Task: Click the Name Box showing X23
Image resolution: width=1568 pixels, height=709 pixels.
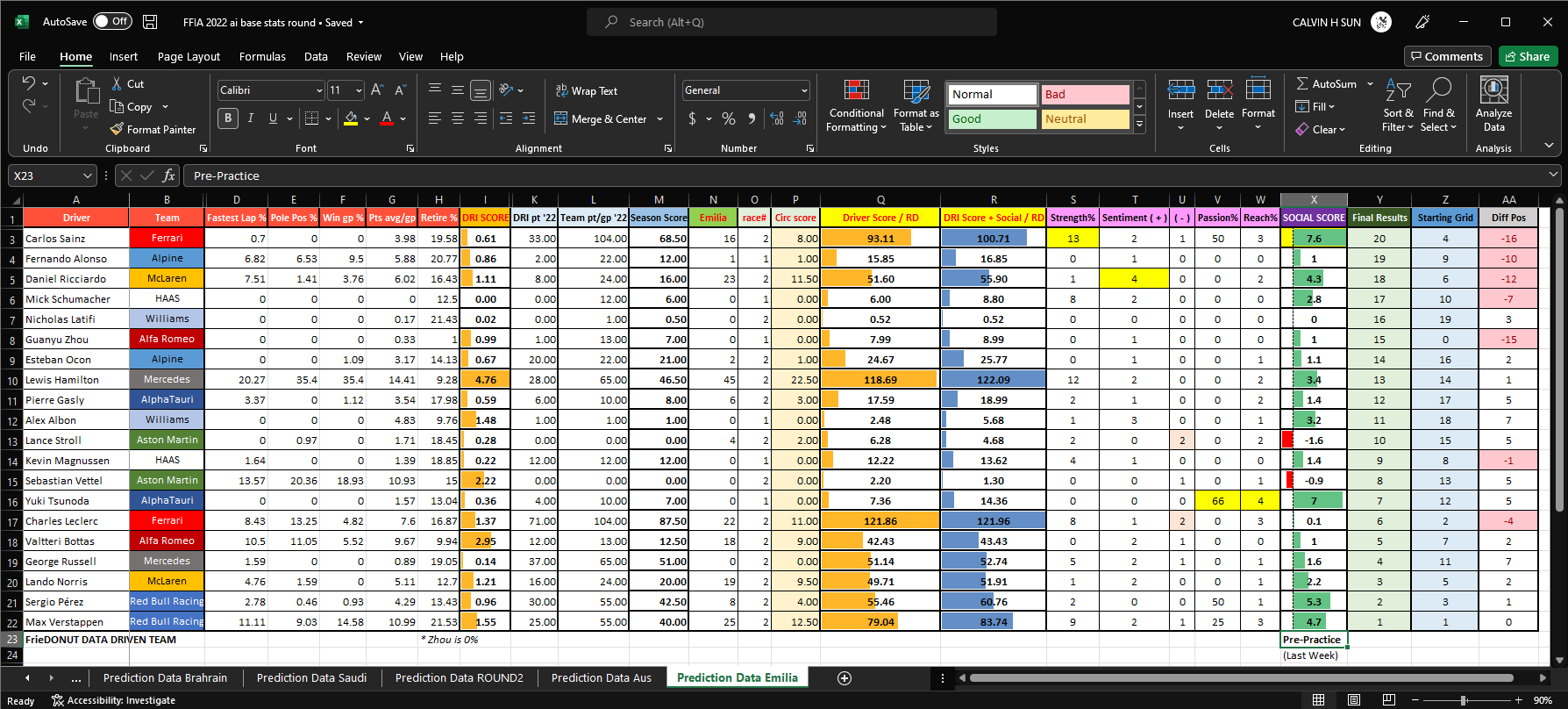Action: 51,175
